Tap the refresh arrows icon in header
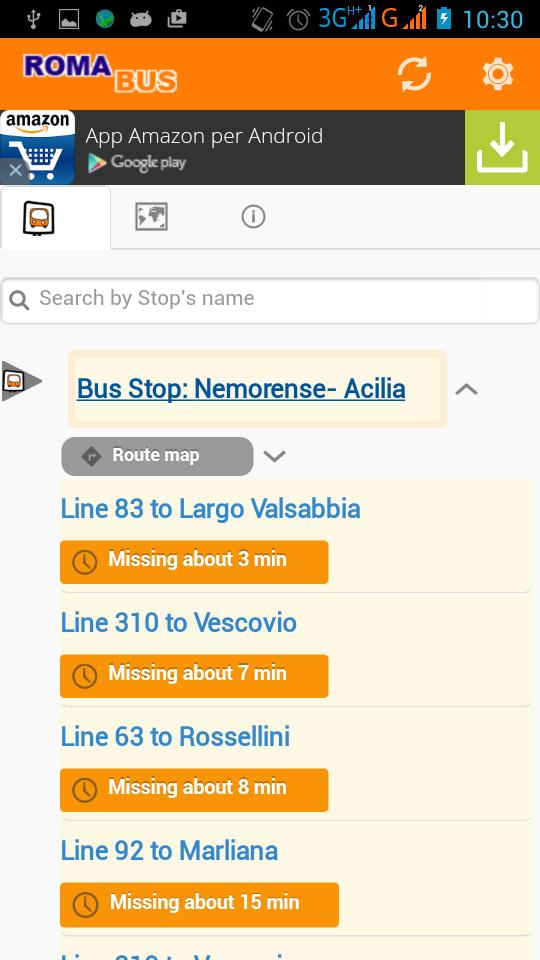 pyautogui.click(x=414, y=74)
